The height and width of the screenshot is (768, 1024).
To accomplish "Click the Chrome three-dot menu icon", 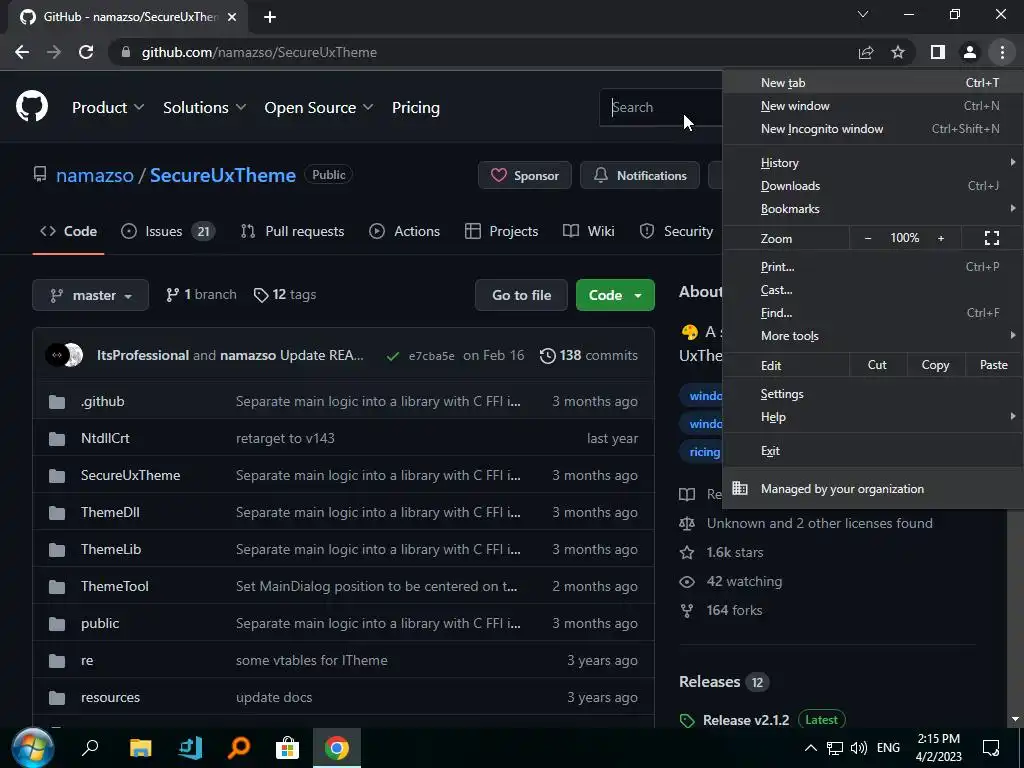I will click(x=1002, y=52).
